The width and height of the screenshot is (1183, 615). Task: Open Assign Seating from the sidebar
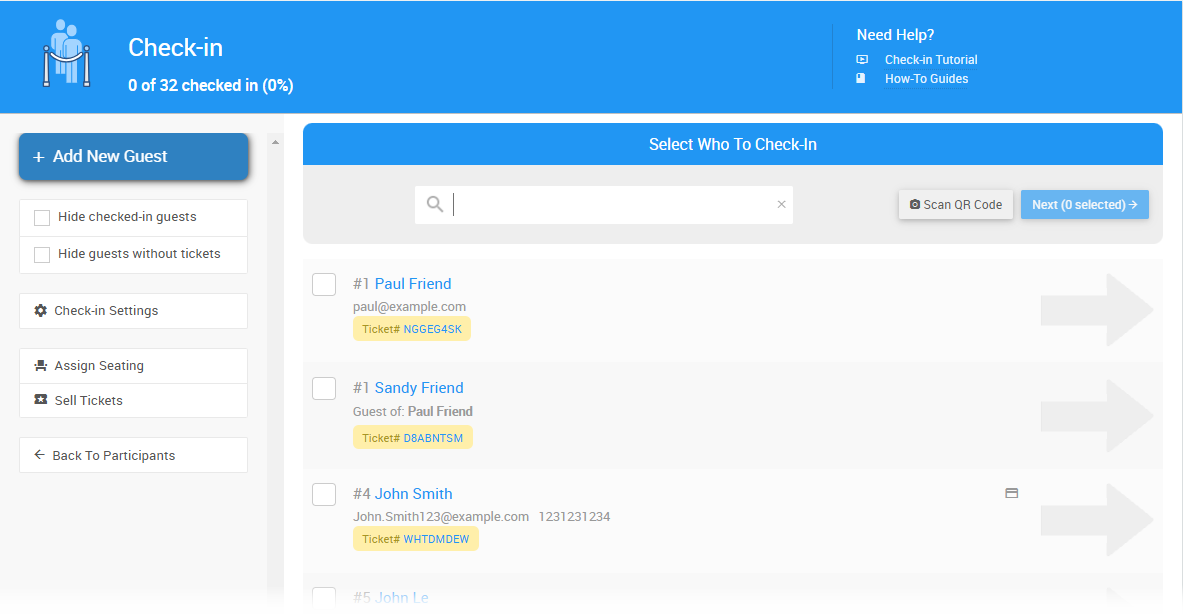click(133, 366)
